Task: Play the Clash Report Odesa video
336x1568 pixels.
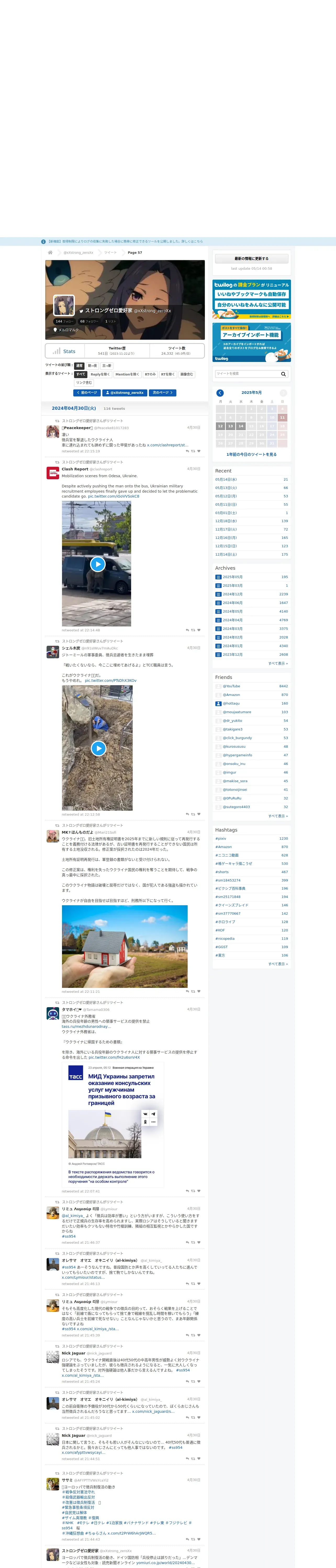Action: click(x=98, y=564)
